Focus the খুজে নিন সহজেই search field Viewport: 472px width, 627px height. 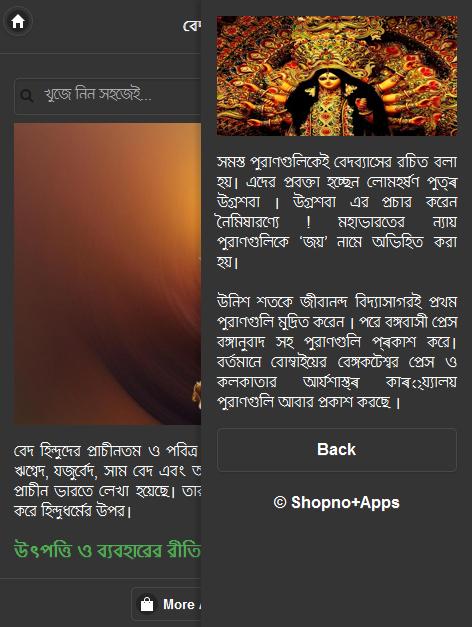pyautogui.click(x=108, y=96)
